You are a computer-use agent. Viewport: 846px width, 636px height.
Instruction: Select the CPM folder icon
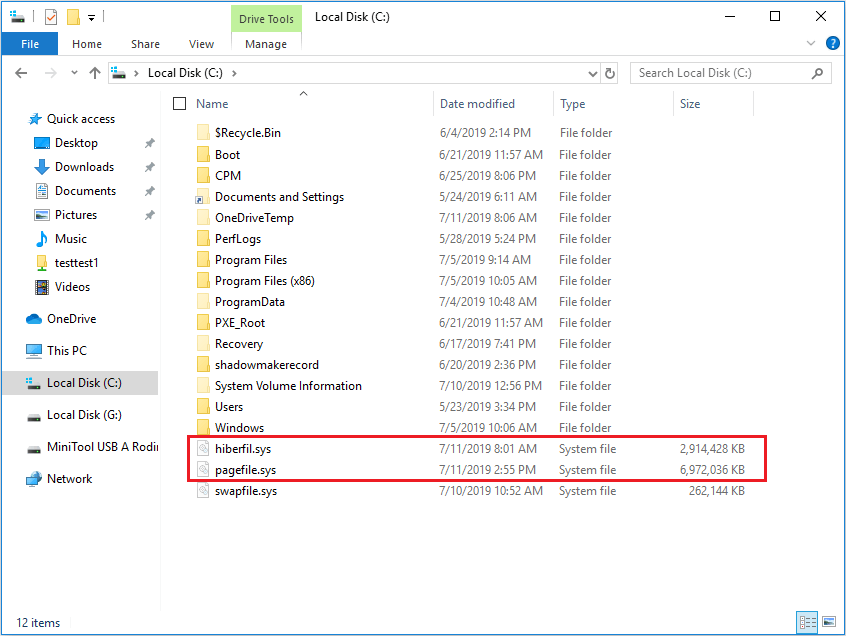point(203,175)
